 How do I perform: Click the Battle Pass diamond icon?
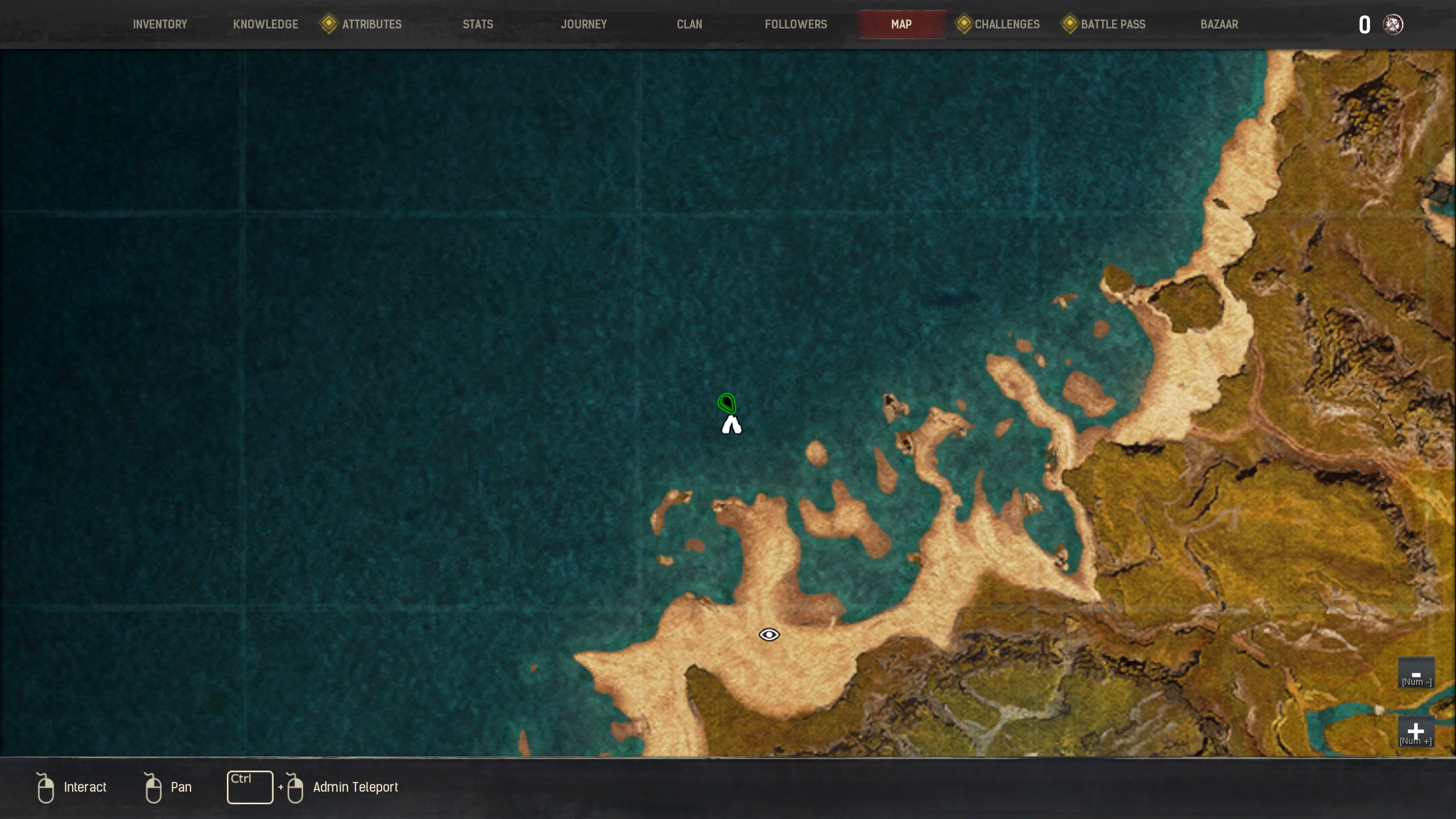(1069, 24)
